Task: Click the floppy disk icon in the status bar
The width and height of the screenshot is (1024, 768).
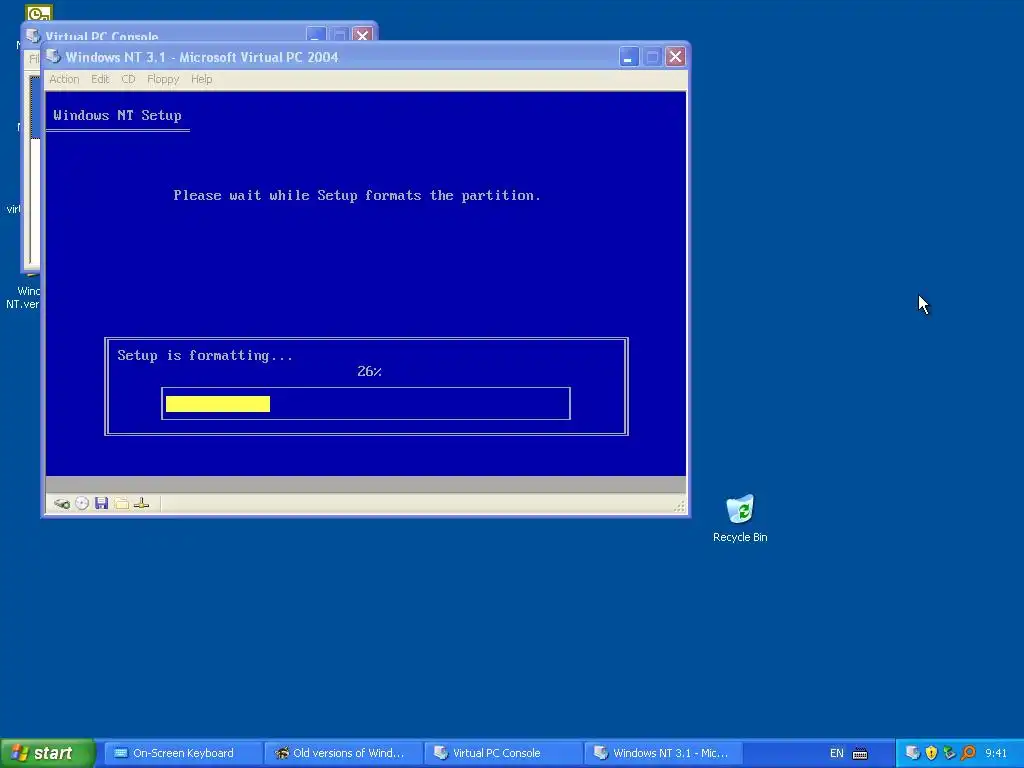Action: click(101, 503)
